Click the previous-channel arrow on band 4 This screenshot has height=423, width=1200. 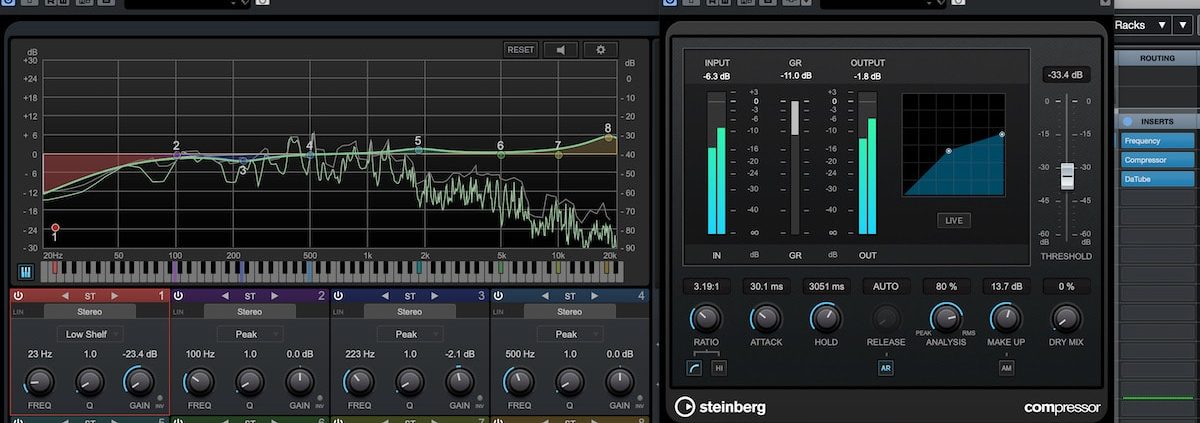(x=546, y=296)
